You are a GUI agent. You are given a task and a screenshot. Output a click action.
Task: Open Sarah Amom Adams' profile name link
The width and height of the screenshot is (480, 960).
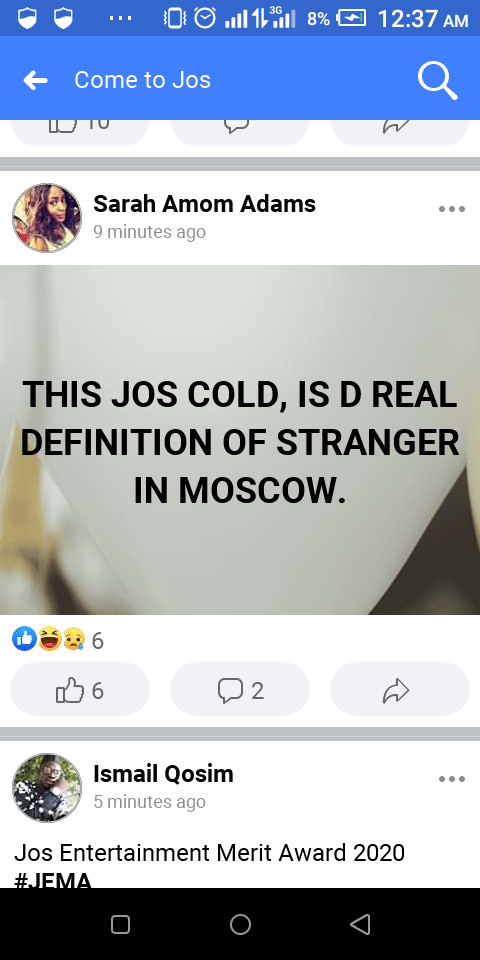coord(204,204)
